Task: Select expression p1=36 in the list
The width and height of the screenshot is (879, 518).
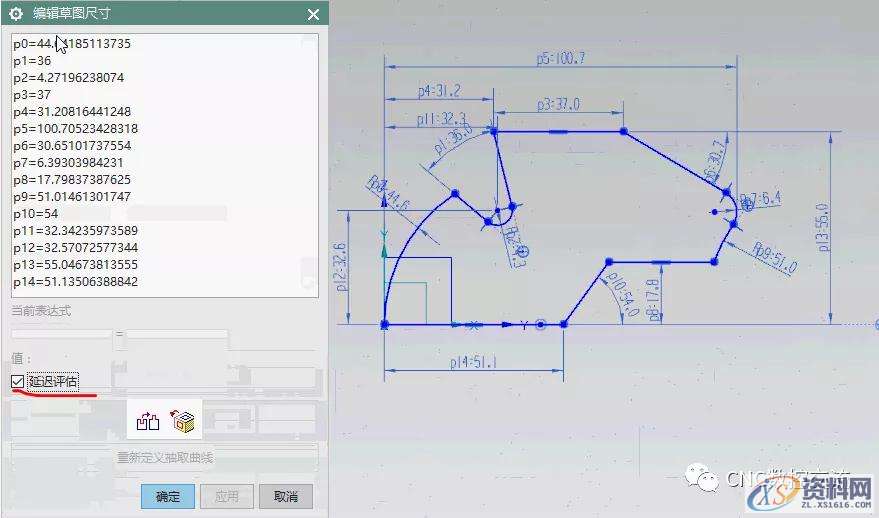Action: click(32, 61)
